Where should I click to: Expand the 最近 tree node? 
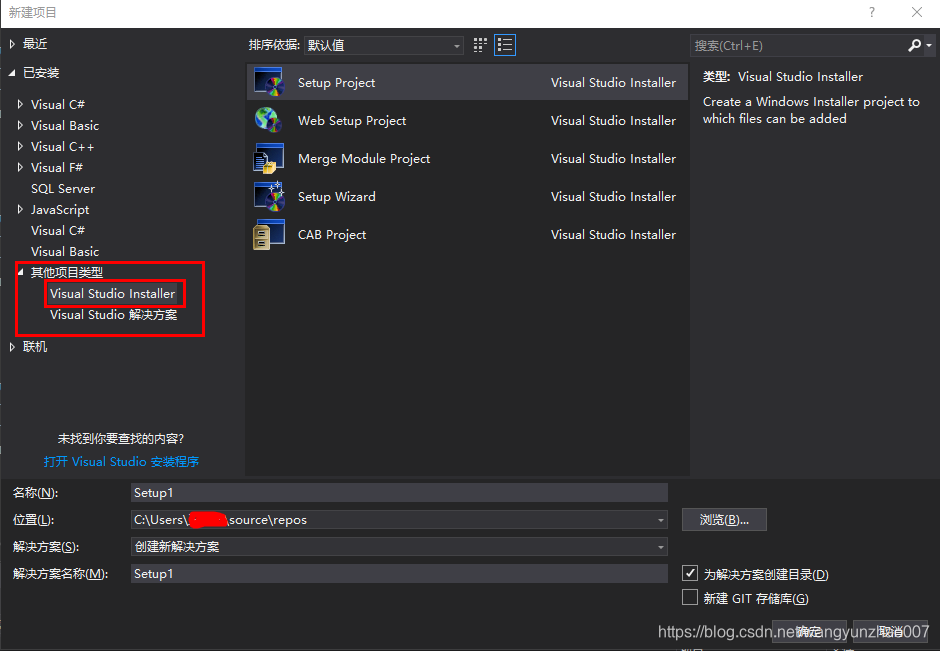[x=12, y=44]
